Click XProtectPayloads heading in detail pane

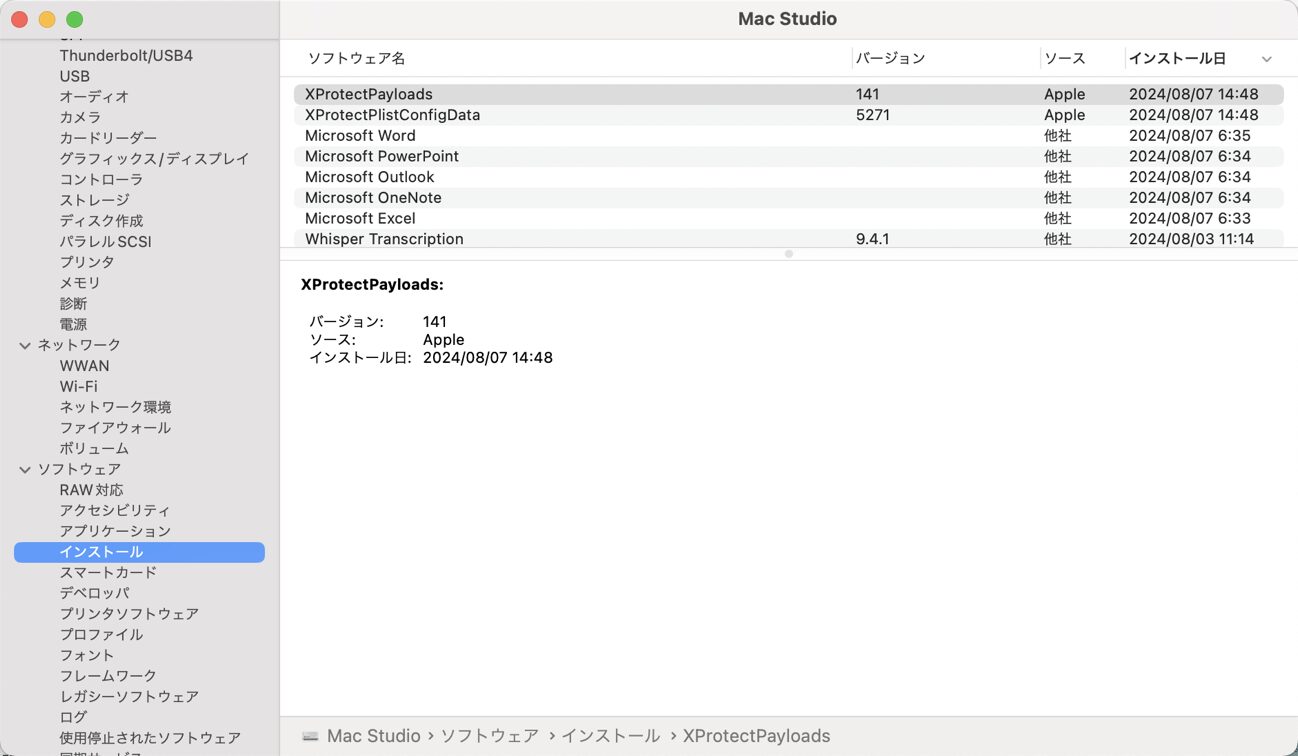point(372,285)
